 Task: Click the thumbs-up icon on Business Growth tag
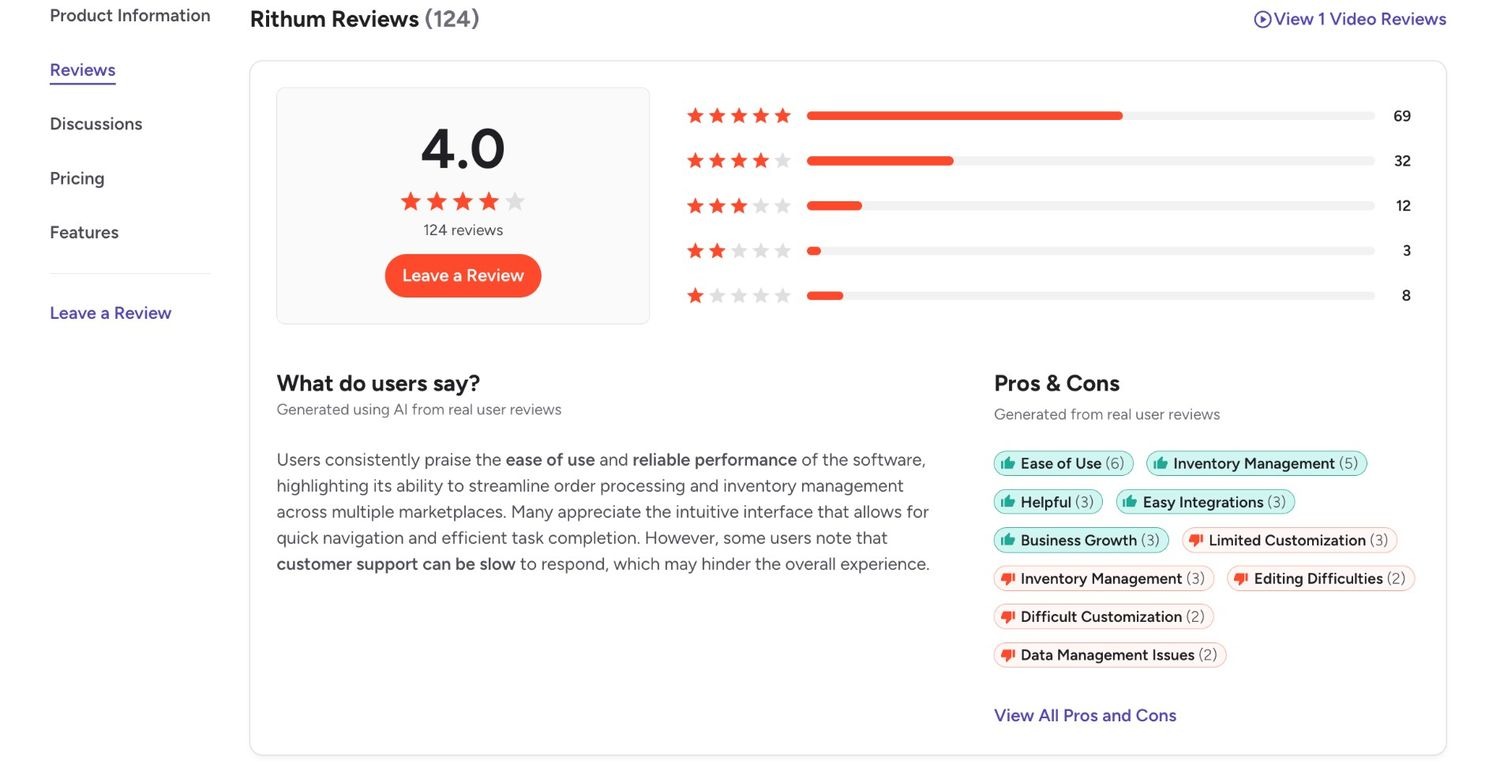[x=1008, y=541]
